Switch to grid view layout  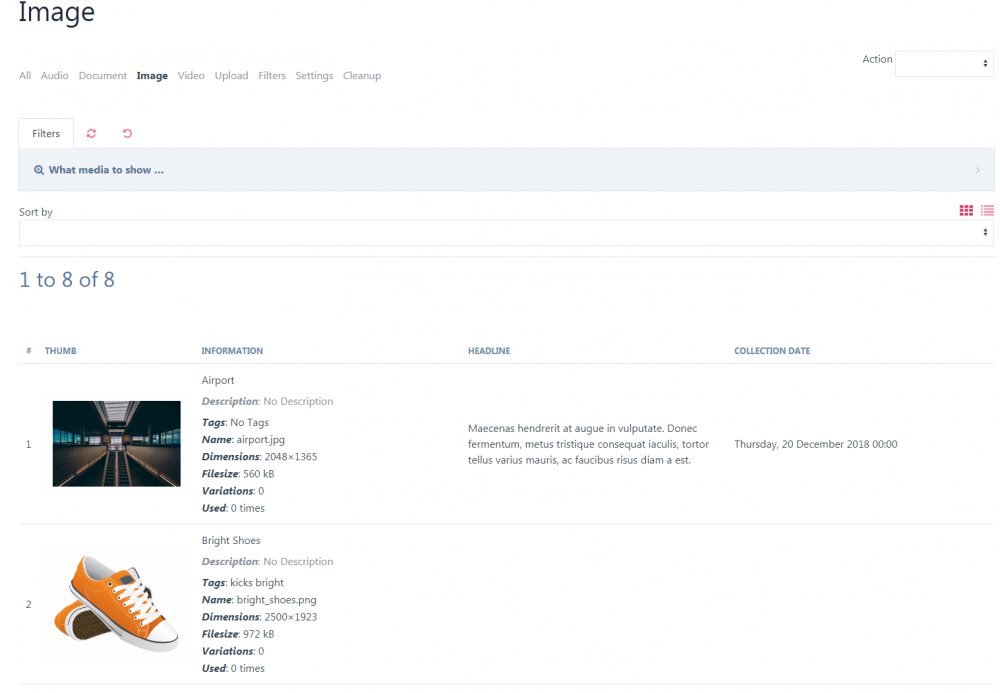click(x=966, y=210)
